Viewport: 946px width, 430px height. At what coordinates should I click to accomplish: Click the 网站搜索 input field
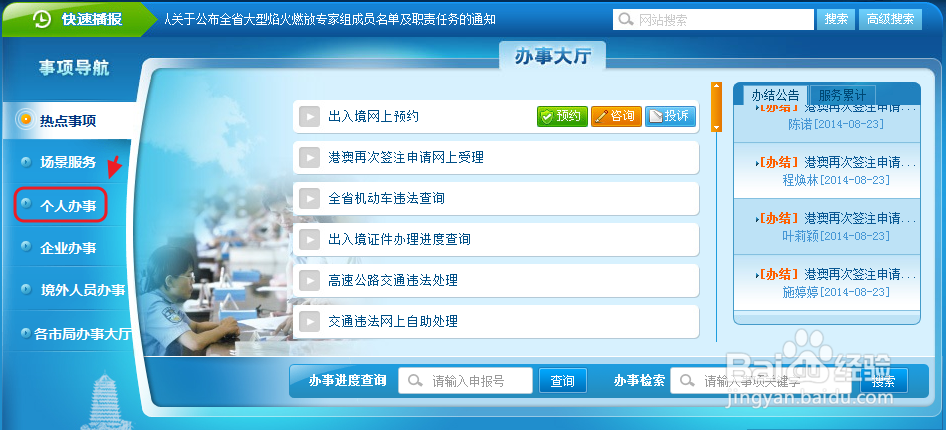[x=713, y=20]
